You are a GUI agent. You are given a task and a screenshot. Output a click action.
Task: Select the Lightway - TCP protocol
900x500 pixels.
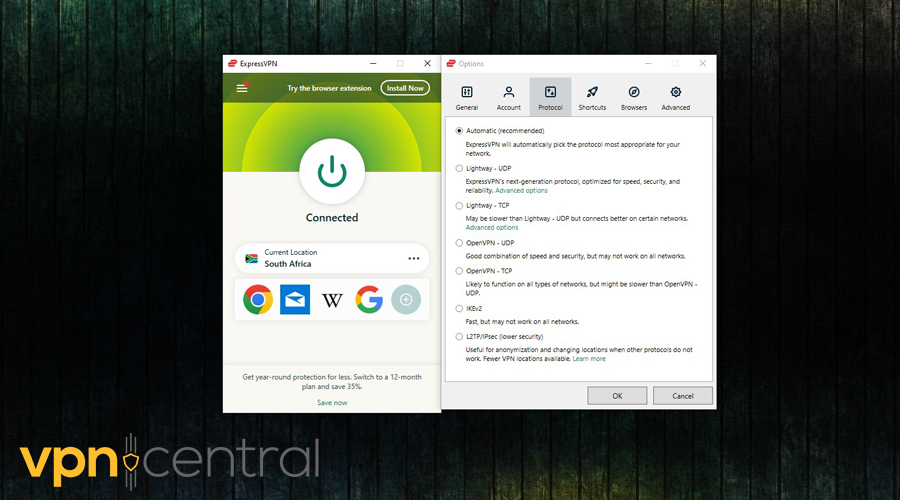pyautogui.click(x=459, y=206)
